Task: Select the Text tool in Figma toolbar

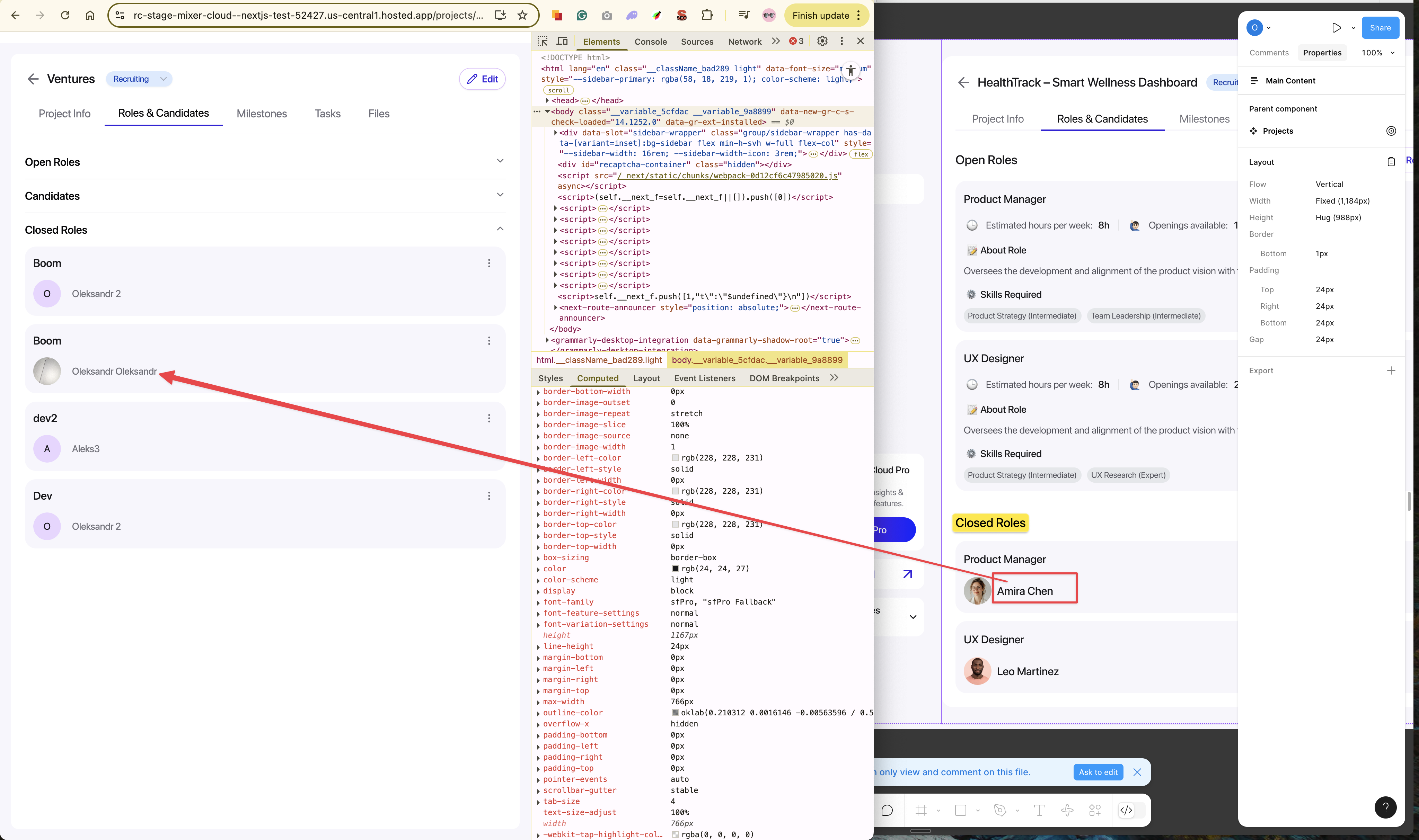Action: 1039,810
